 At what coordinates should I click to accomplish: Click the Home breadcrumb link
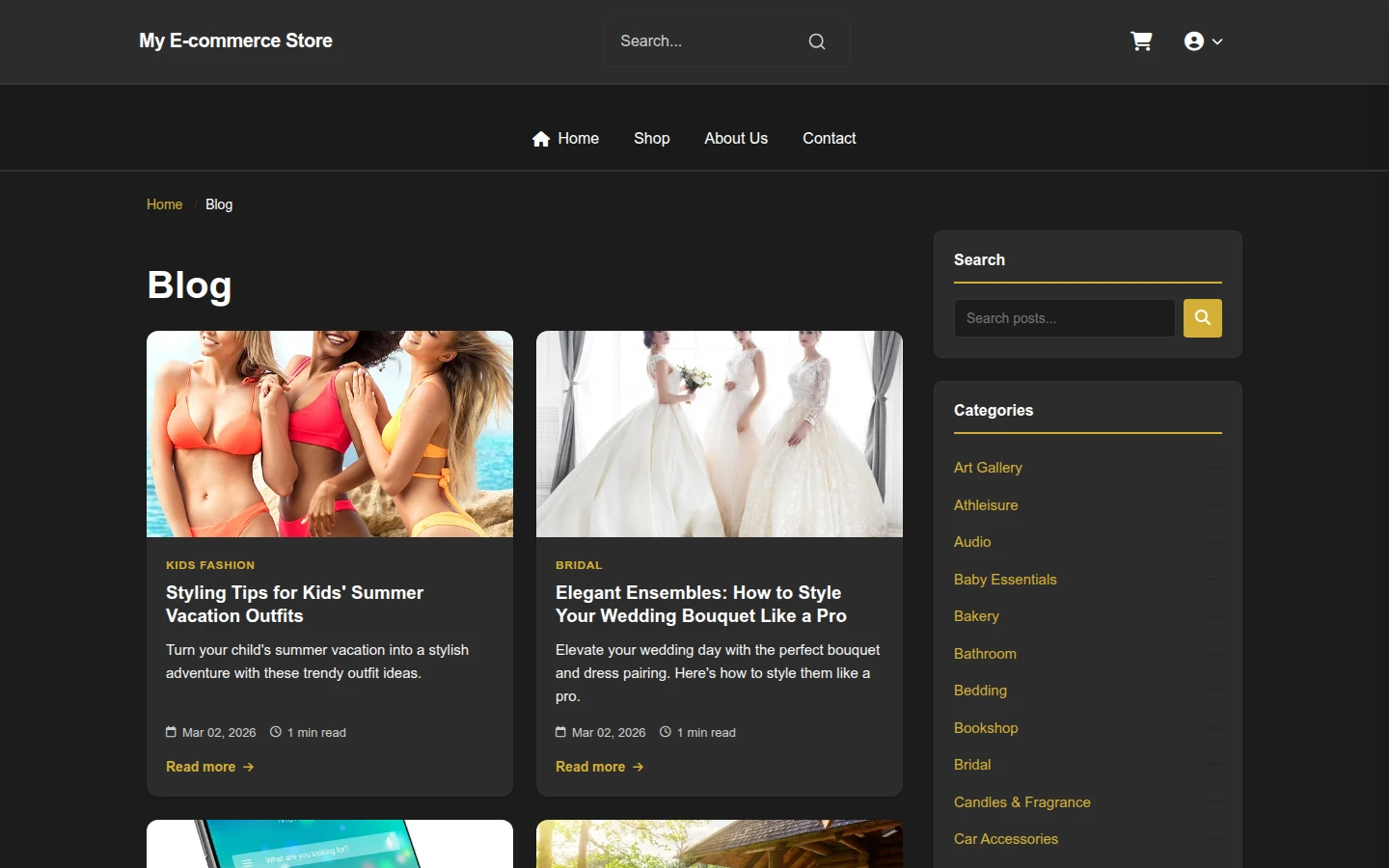click(165, 204)
